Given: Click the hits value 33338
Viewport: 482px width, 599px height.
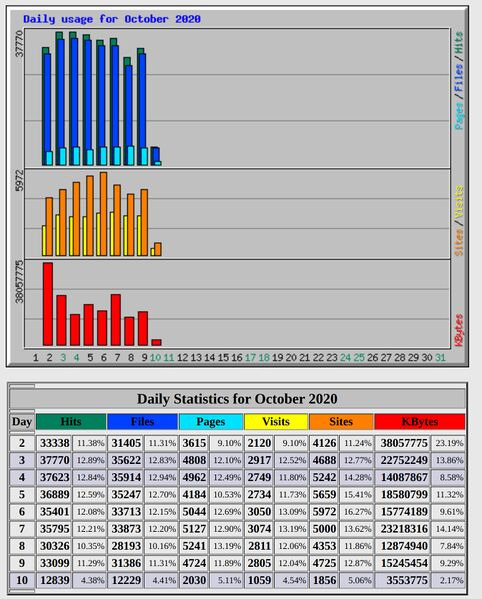Looking at the screenshot, I should coord(54,443).
